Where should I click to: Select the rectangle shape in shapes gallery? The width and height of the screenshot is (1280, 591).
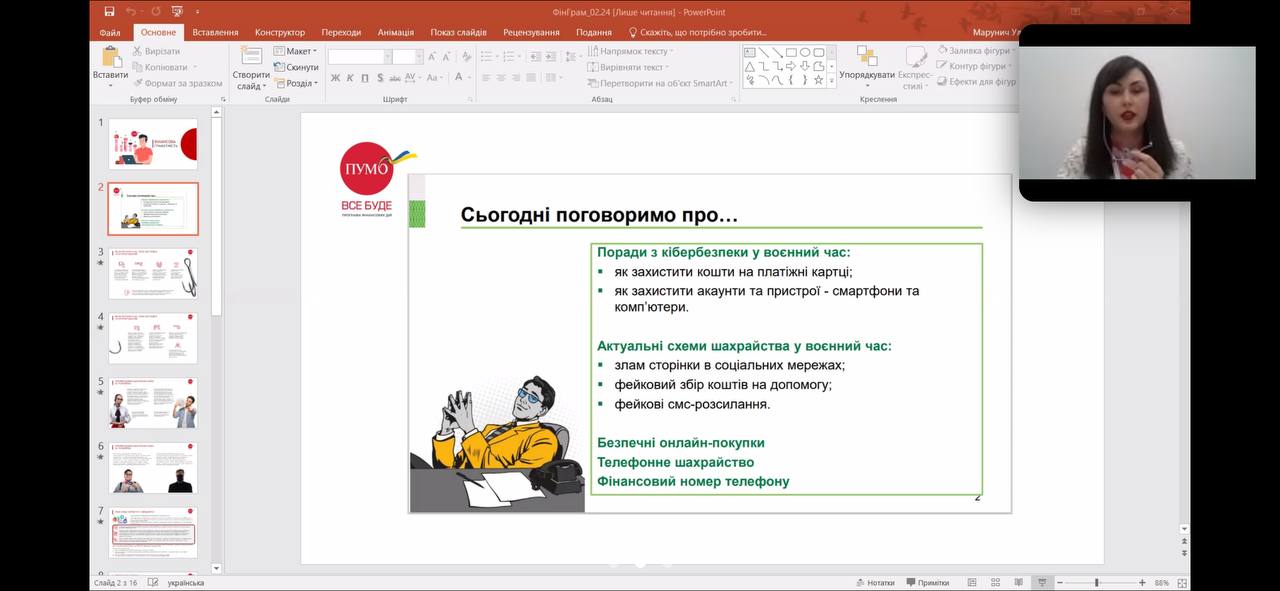tap(790, 52)
